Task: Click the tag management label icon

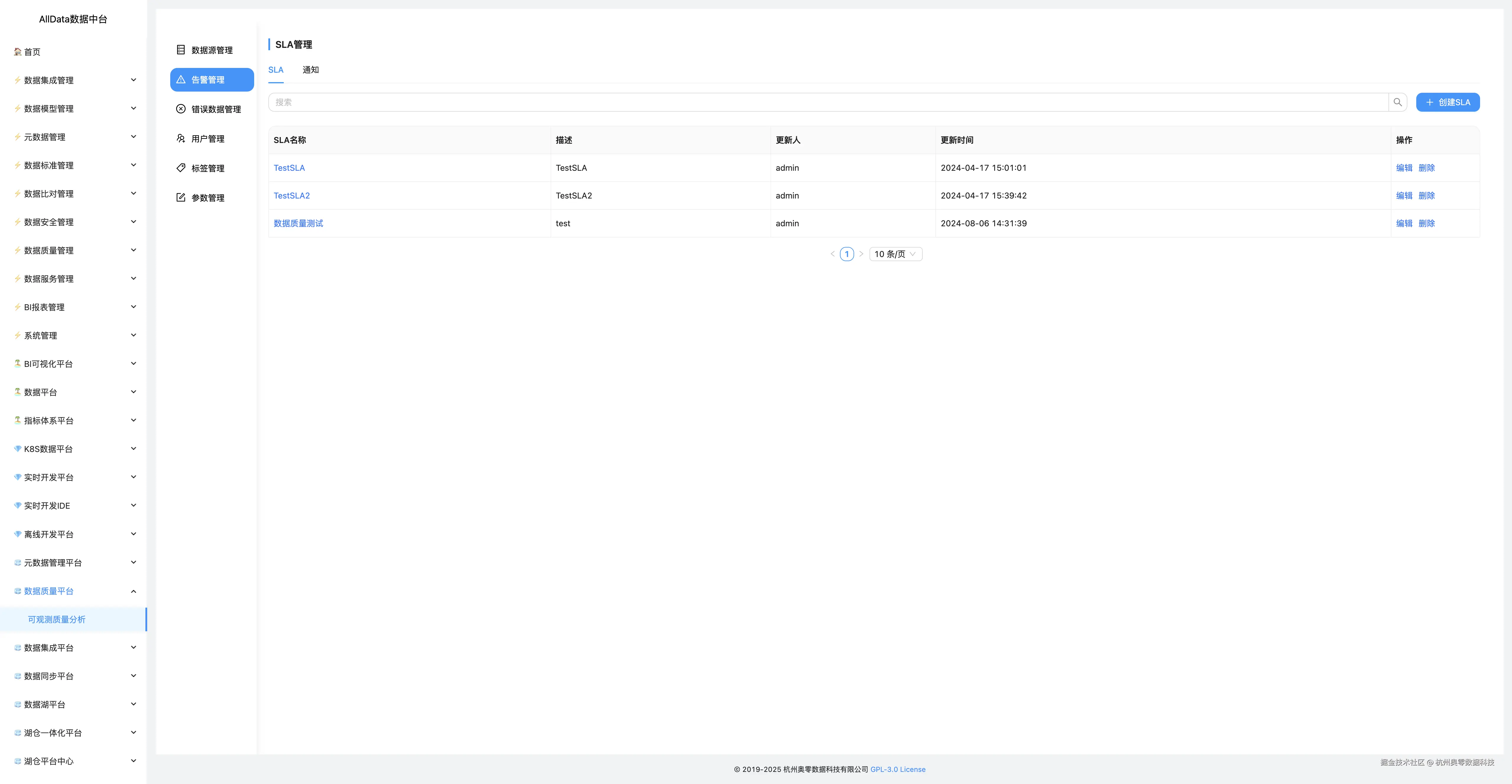Action: click(181, 168)
